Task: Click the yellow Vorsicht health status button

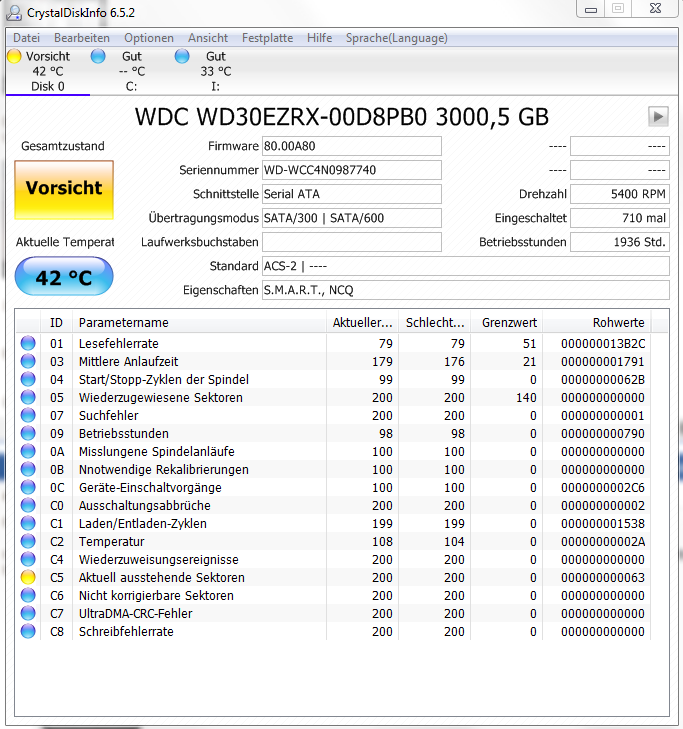Action: 64,190
